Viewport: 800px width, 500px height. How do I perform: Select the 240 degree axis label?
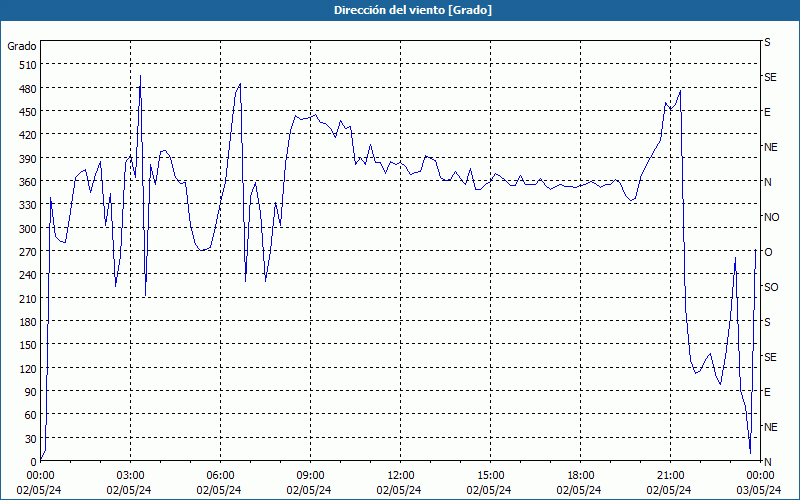pos(28,275)
